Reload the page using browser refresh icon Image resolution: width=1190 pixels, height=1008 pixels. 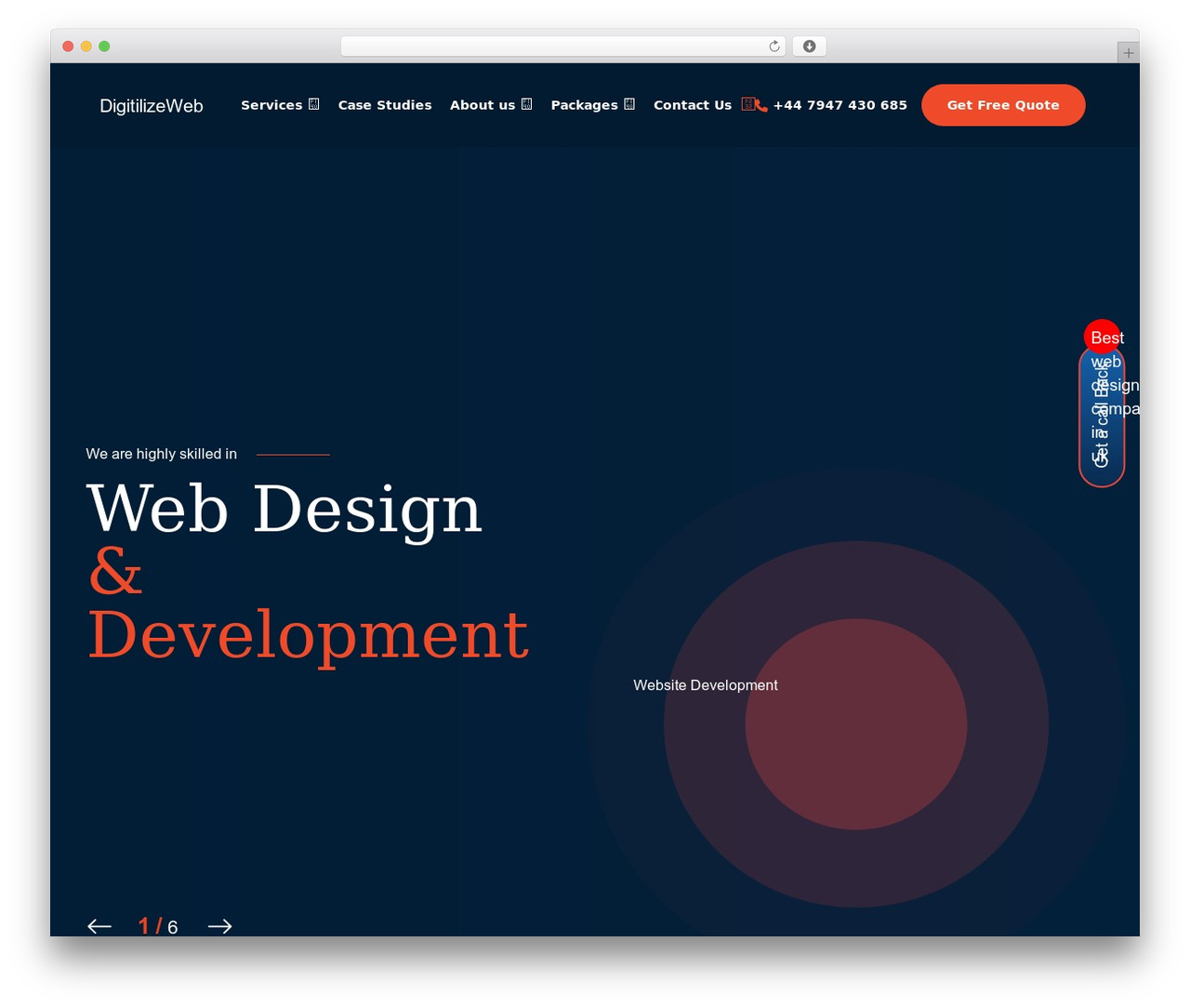(x=774, y=46)
